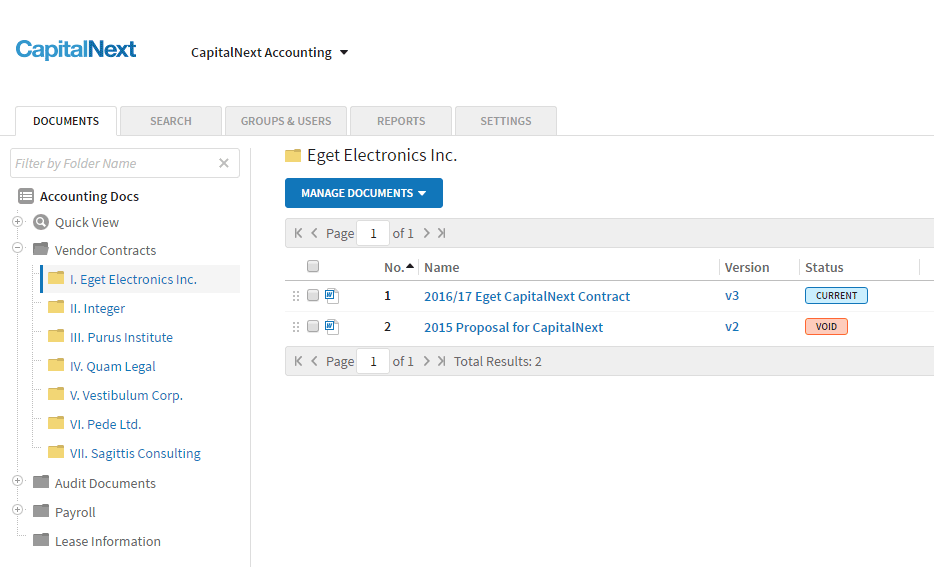
Task: Open the Groups & Users tab
Action: [286, 121]
